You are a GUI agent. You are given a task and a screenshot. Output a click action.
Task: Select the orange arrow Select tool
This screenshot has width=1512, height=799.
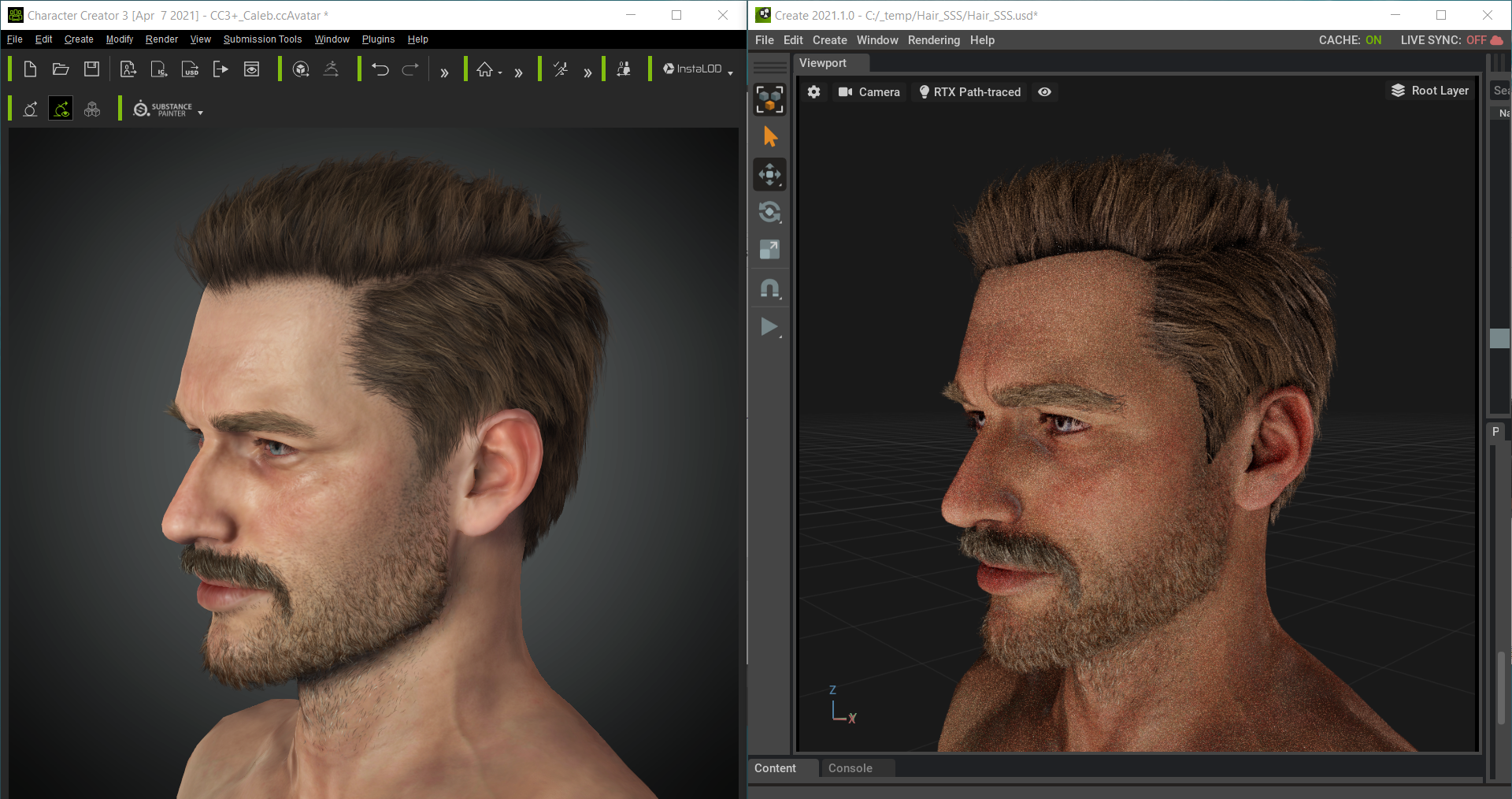770,137
